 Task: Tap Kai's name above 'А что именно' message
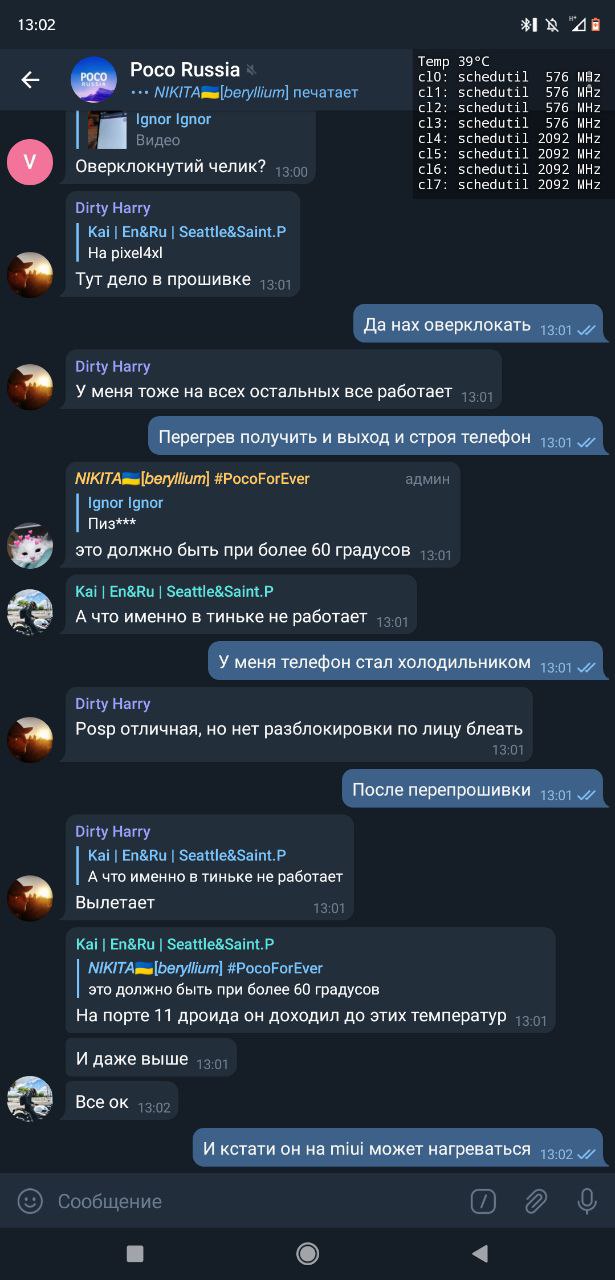(x=174, y=591)
